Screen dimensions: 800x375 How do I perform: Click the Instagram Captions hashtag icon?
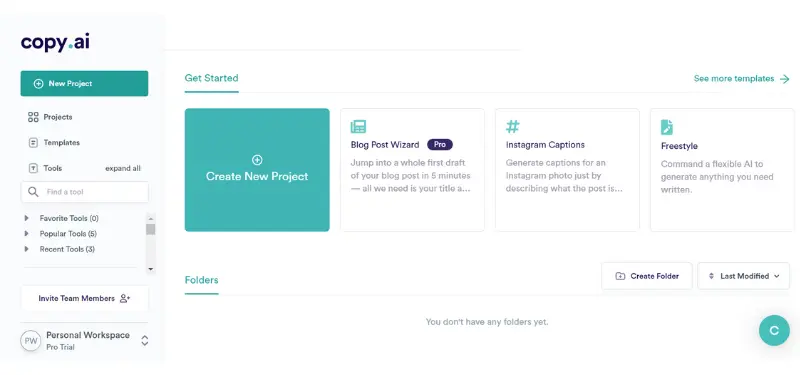click(512, 126)
